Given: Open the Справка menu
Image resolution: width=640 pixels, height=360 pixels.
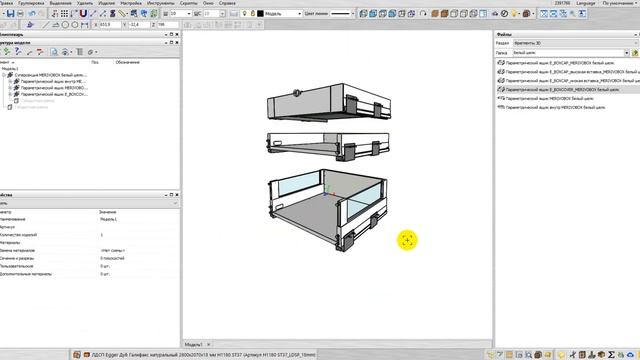Looking at the screenshot, I should tap(227, 3).
